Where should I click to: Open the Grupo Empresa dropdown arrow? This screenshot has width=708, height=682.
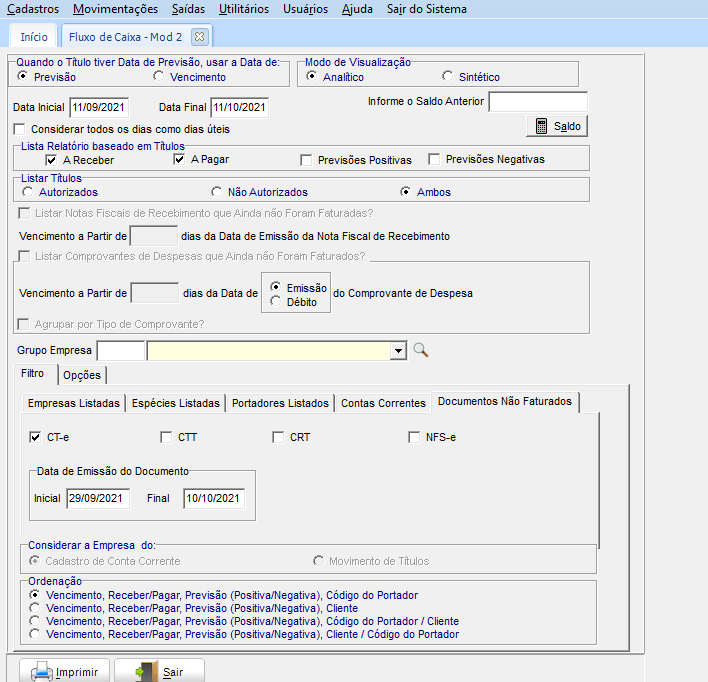398,350
